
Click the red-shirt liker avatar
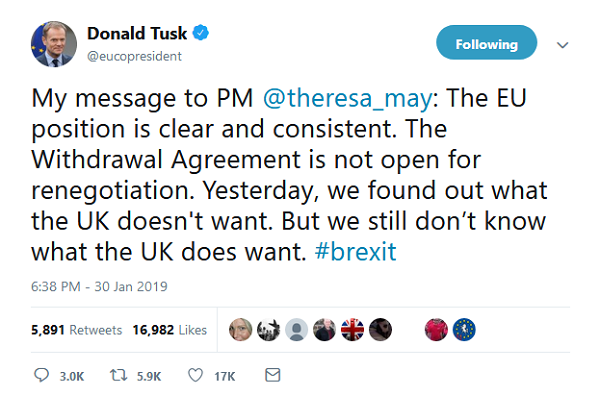[436, 329]
